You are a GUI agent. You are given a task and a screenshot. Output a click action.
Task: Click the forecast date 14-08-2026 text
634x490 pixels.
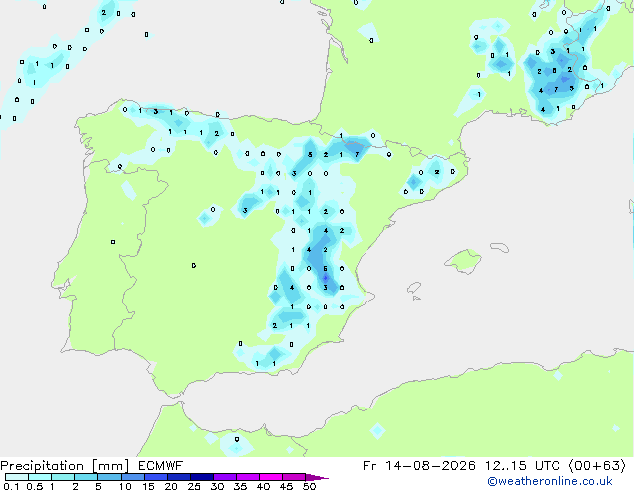point(430,466)
